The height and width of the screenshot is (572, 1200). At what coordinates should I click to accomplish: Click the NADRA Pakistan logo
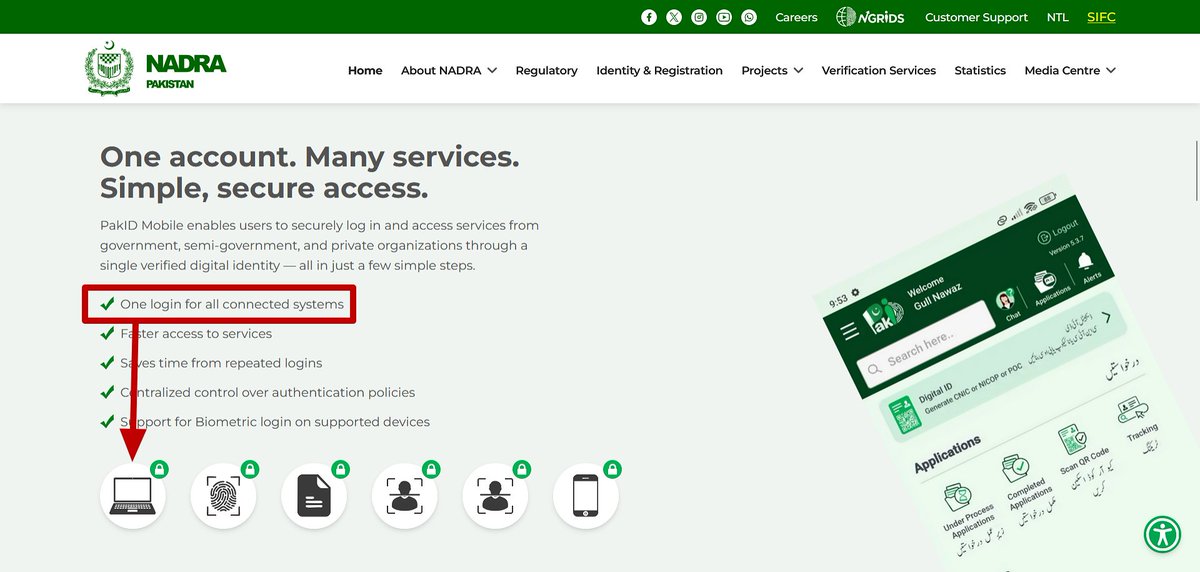tap(156, 70)
